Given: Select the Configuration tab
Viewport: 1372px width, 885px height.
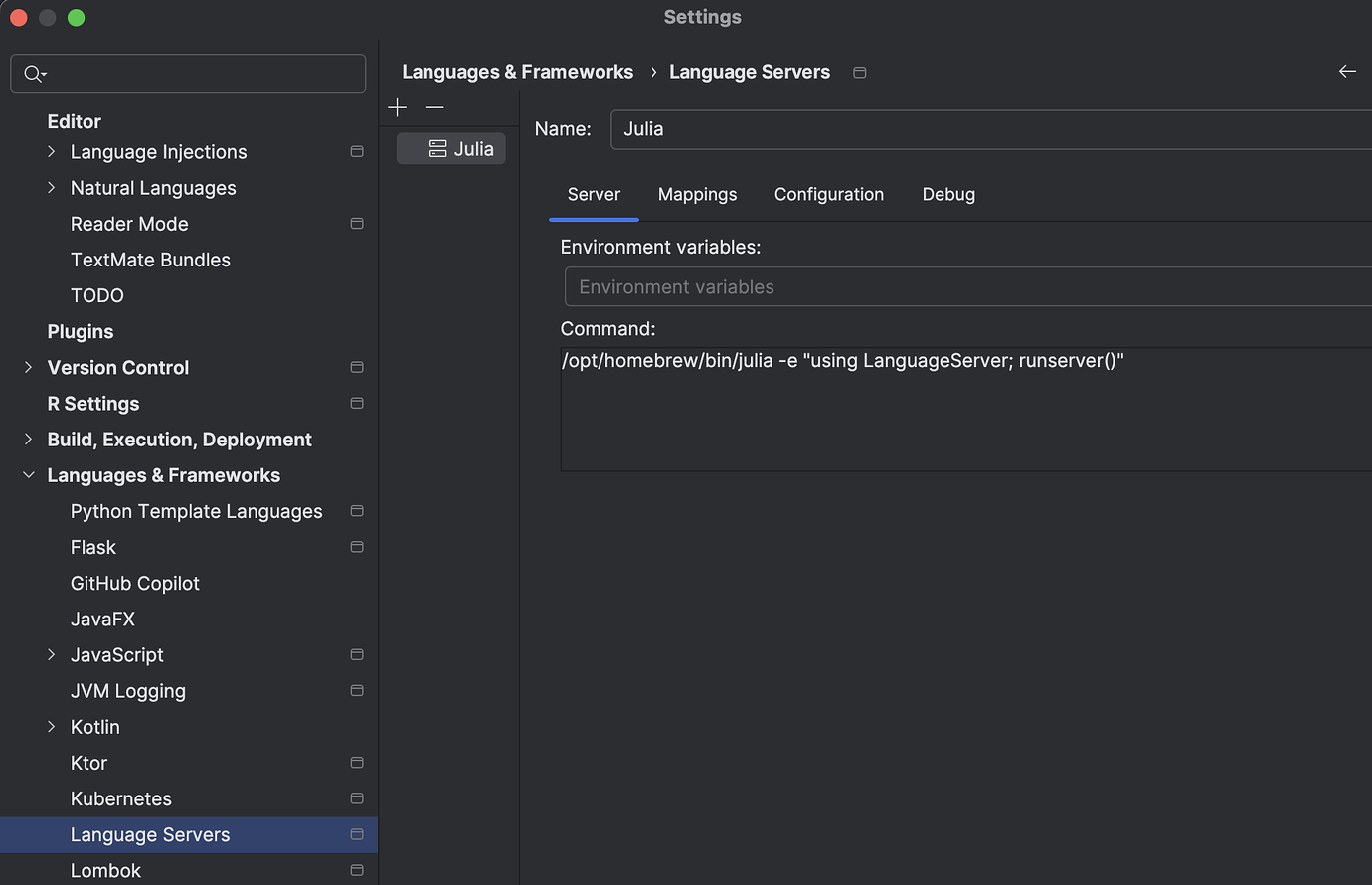Looking at the screenshot, I should pyautogui.click(x=828, y=194).
